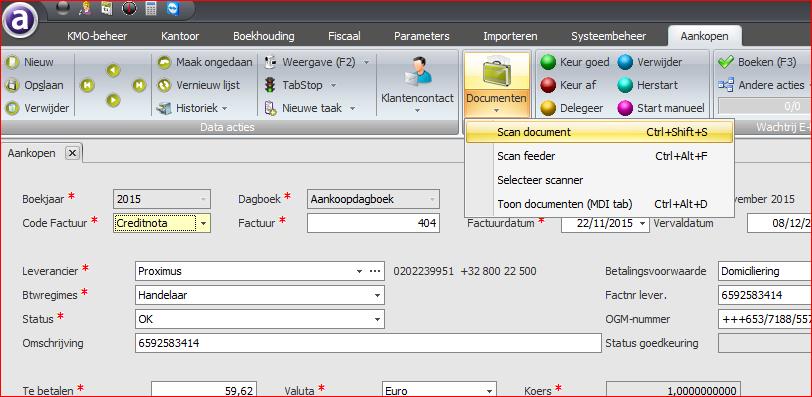812x397 pixels.
Task: Click the person icon in the quick-access bar
Action: pyautogui.click(x=86, y=8)
